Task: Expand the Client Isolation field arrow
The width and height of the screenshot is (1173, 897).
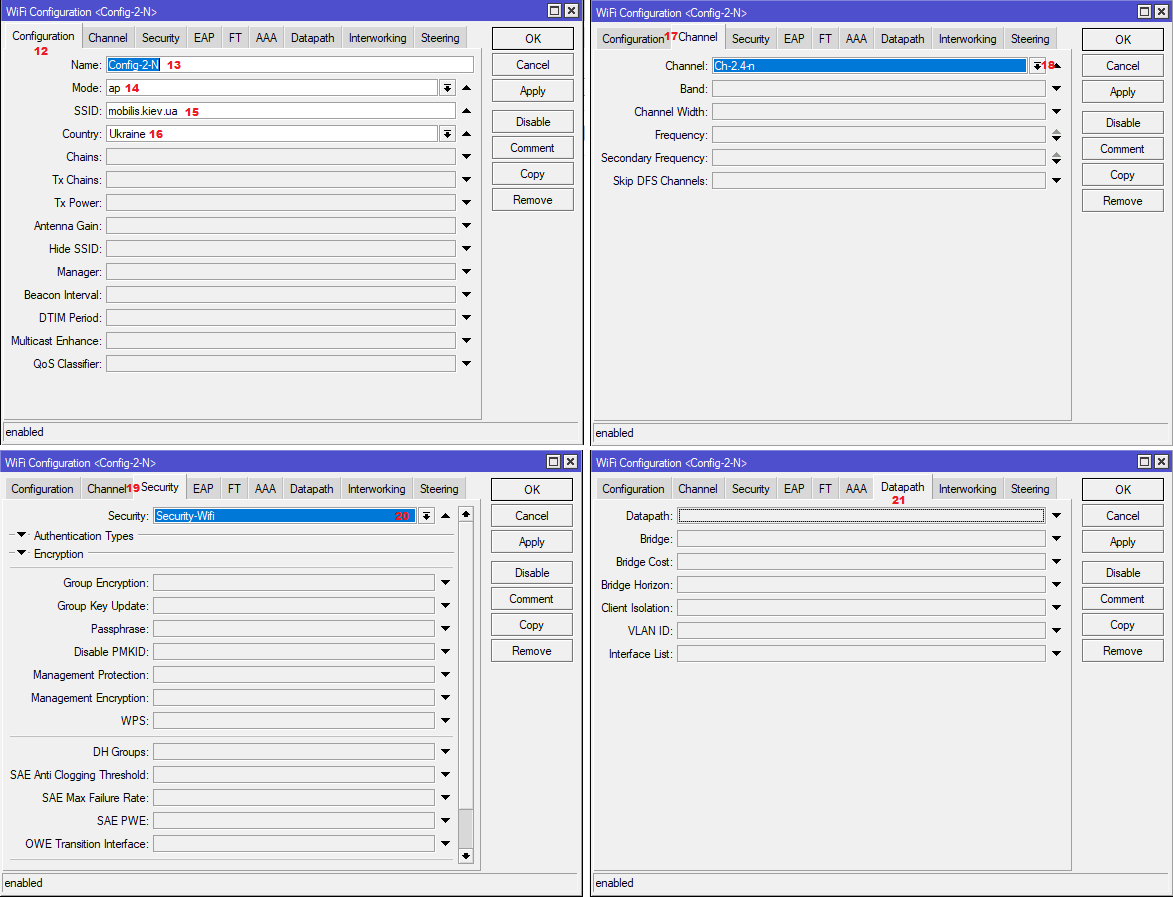Action: pyautogui.click(x=1056, y=608)
